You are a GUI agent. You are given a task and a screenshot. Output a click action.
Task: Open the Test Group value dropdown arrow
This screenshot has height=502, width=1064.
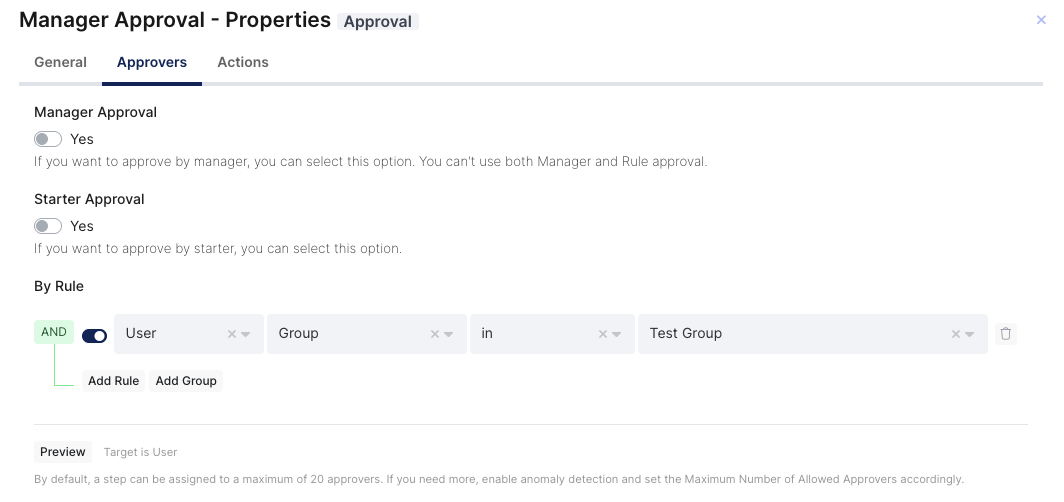[970, 335]
